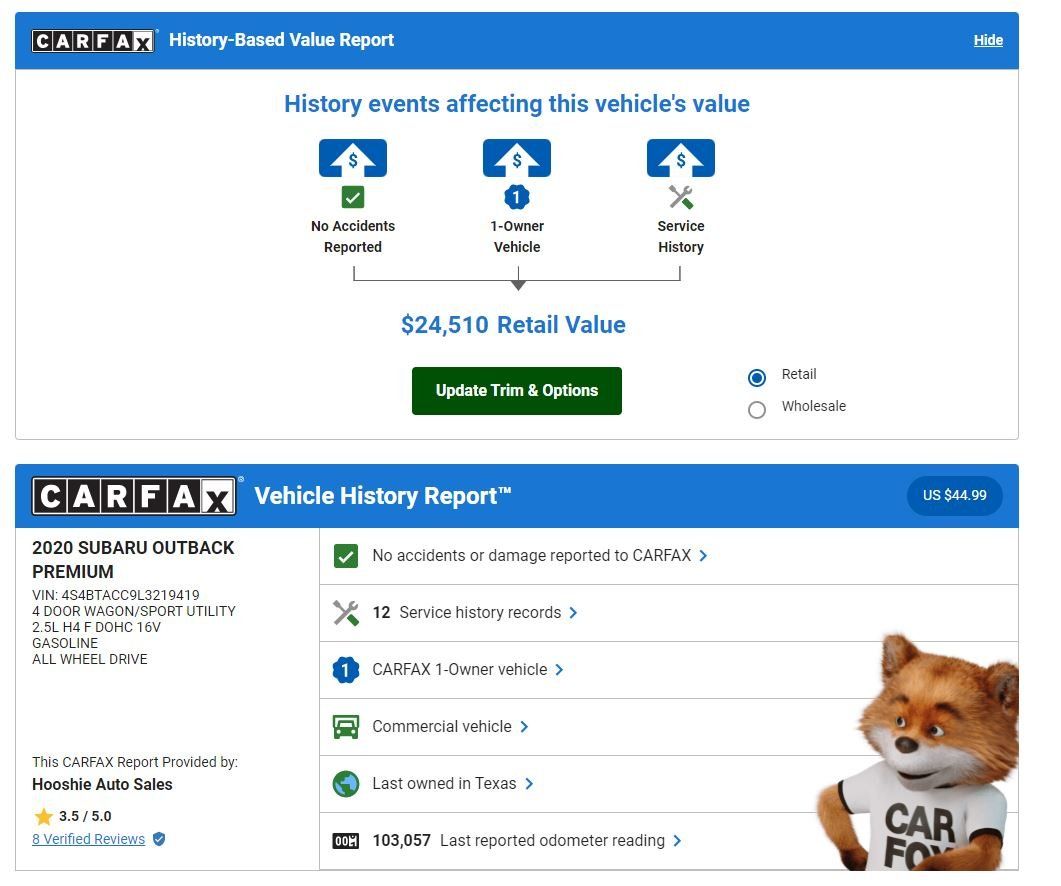
Task: Hide the History-Based Value Report
Action: point(988,41)
